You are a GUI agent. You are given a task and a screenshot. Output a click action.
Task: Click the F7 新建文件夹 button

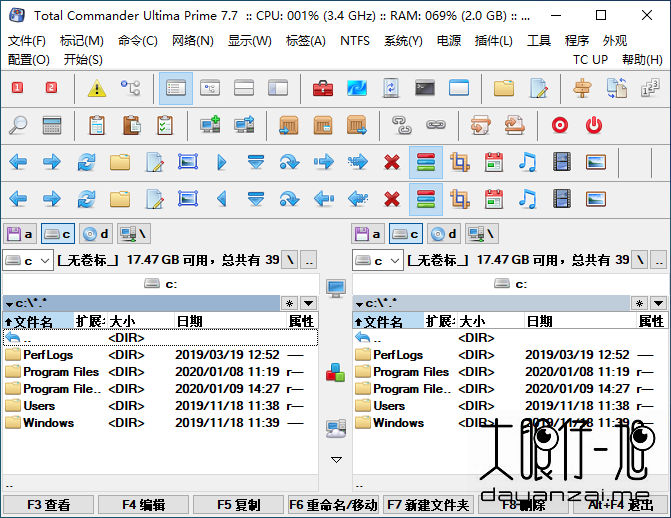428,505
